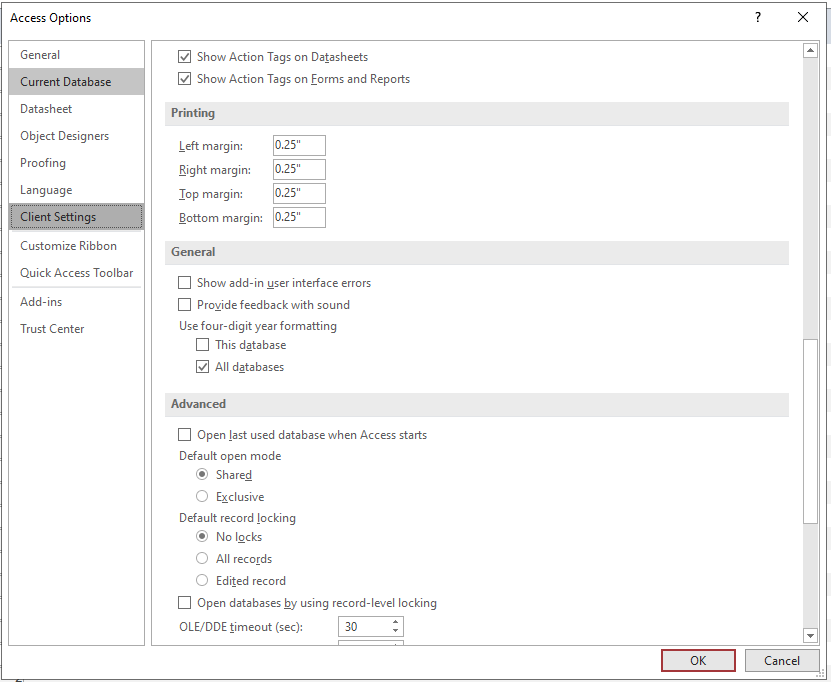Close the Access Options dialog

803,17
